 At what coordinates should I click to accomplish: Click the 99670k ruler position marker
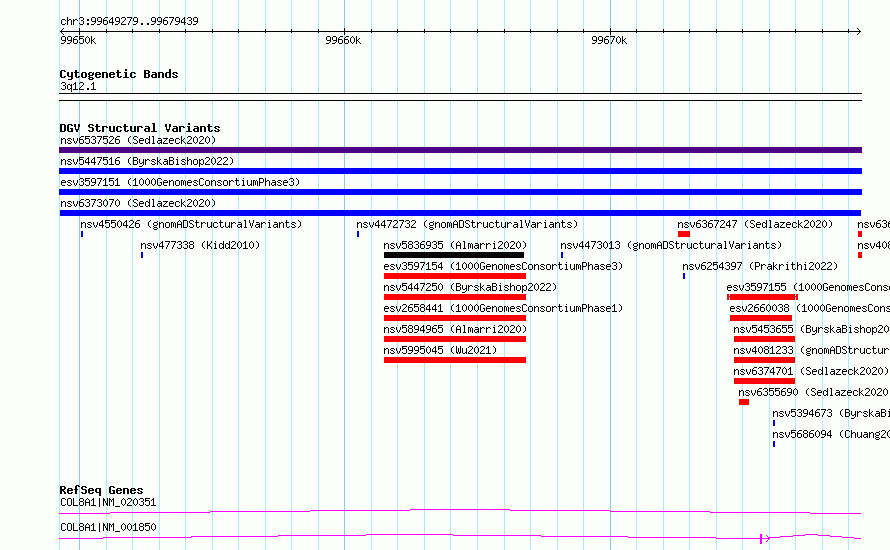(609, 40)
